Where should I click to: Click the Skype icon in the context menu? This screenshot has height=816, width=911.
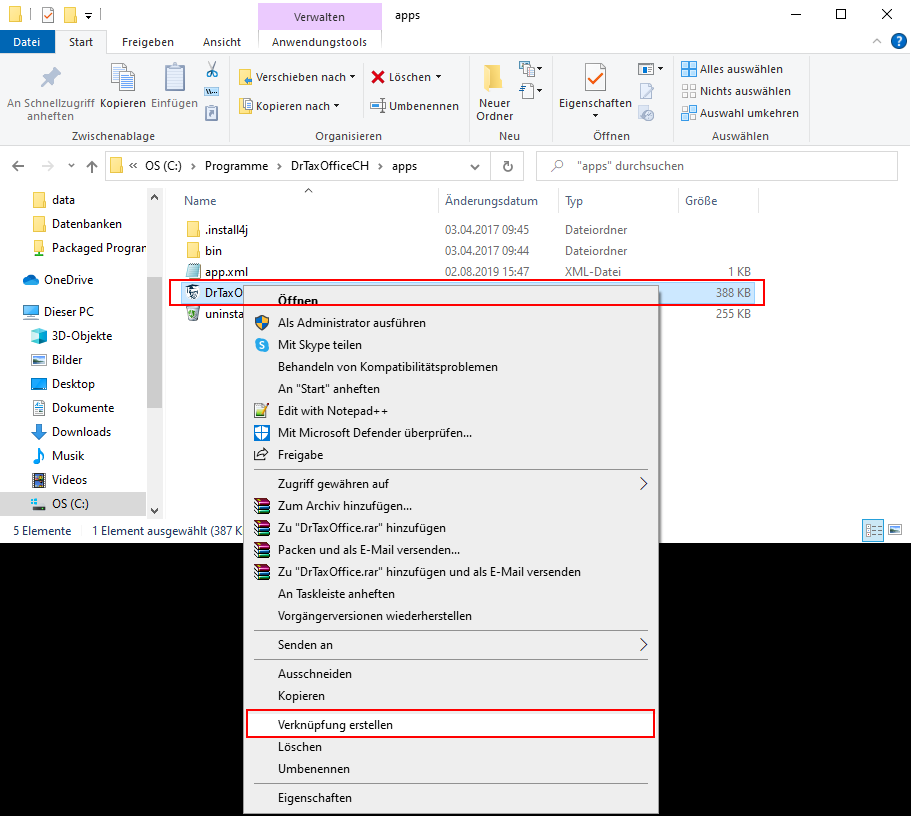(x=262, y=345)
